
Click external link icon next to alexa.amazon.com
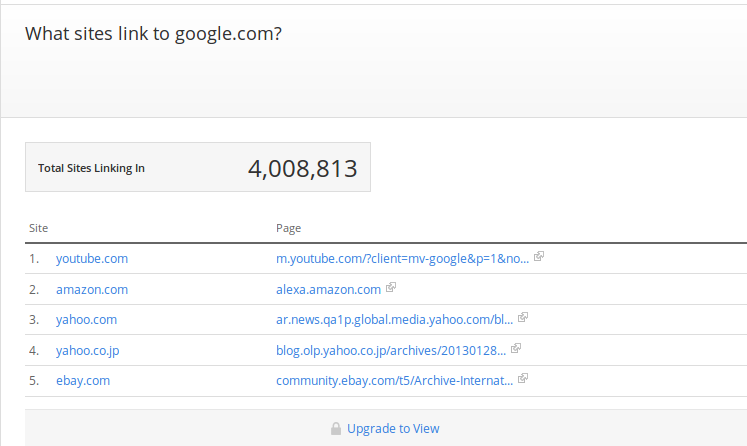[391, 287]
